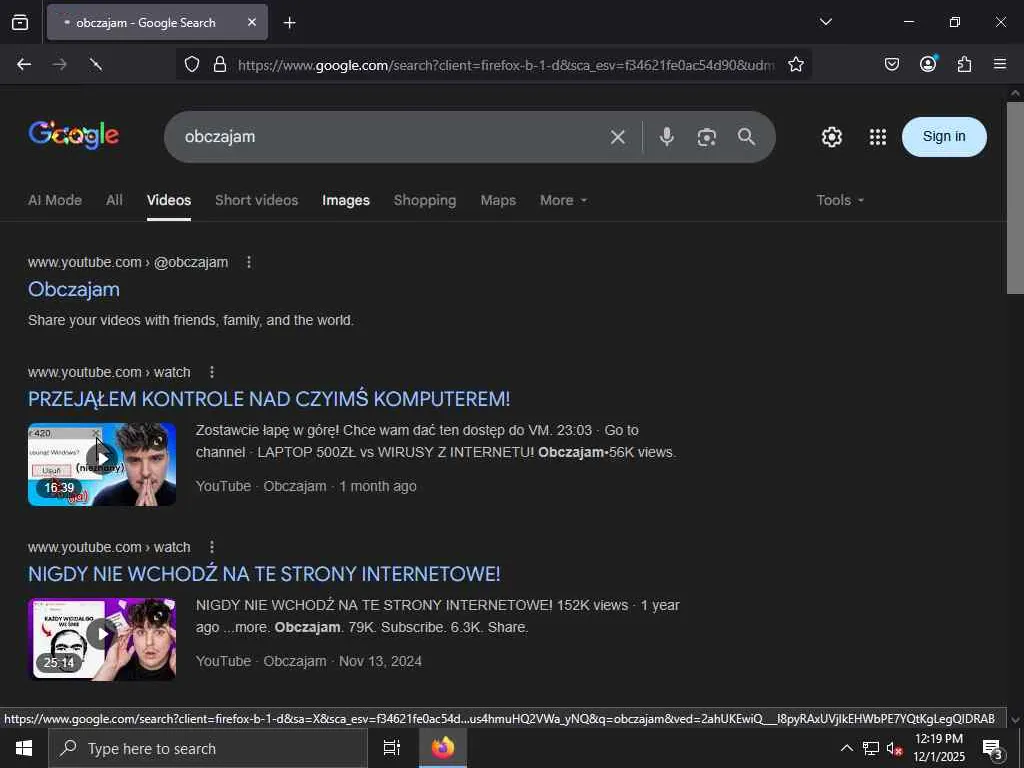Click 'YouTube · Obczajam · 1 month ago' text
1024x768 pixels.
(306, 487)
